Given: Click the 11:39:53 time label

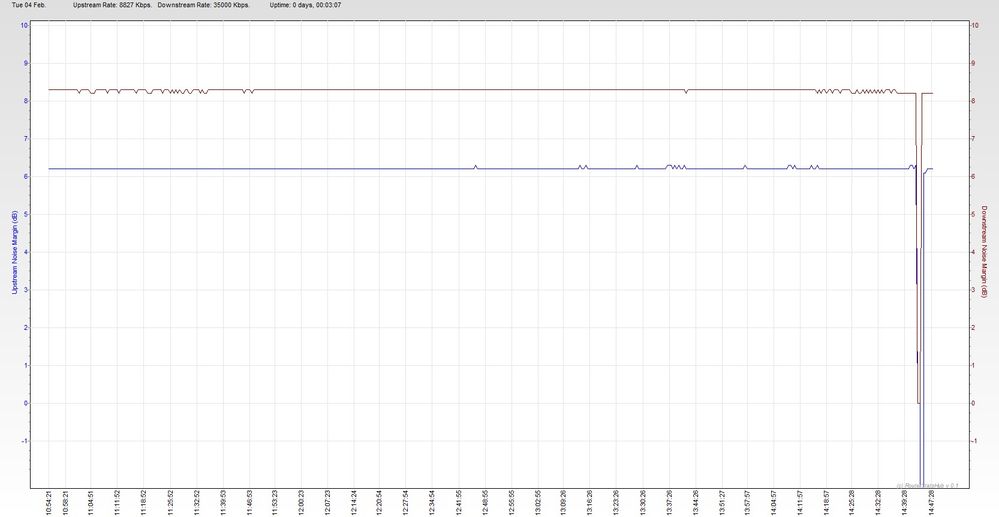Looking at the screenshot, I should pyautogui.click(x=223, y=503).
